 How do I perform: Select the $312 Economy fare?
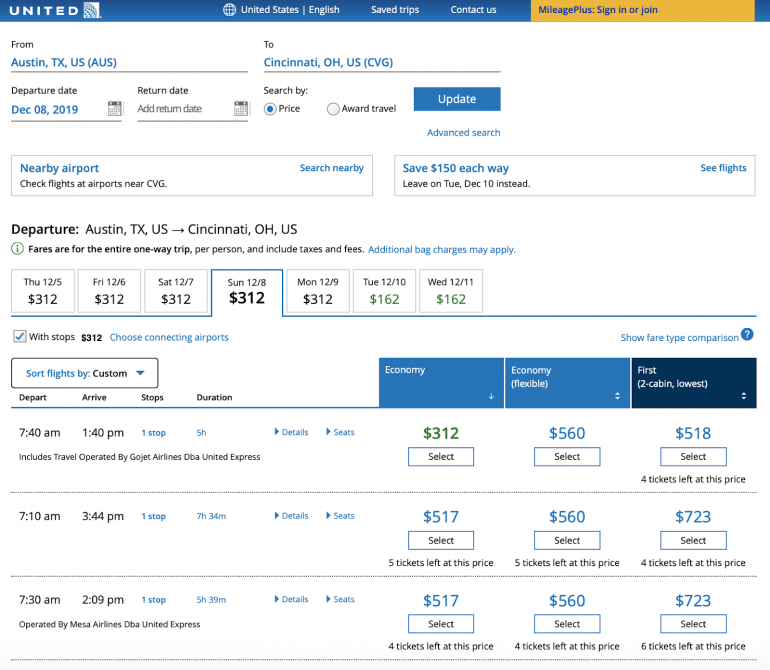(x=441, y=457)
